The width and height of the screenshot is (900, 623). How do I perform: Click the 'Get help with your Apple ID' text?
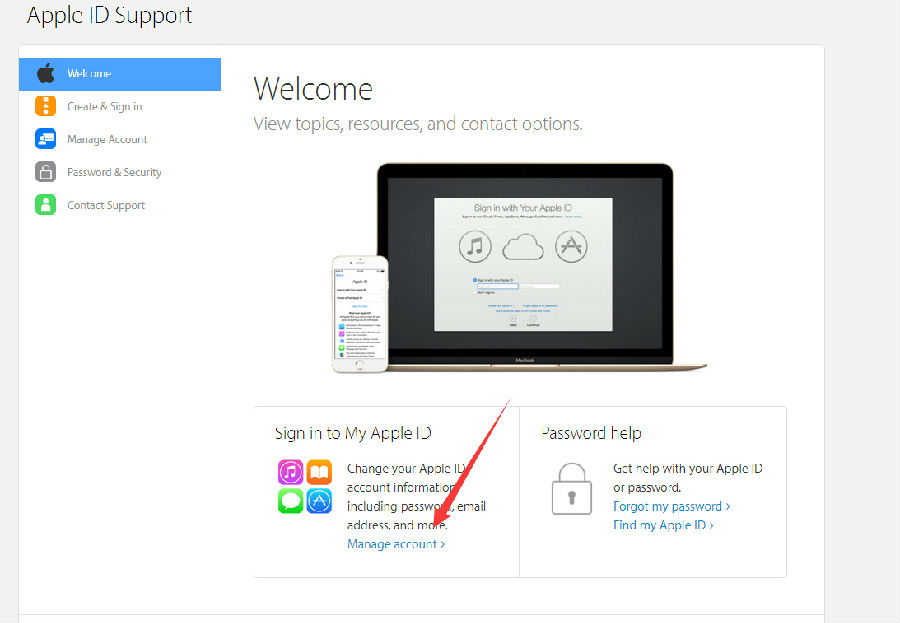[x=688, y=469]
